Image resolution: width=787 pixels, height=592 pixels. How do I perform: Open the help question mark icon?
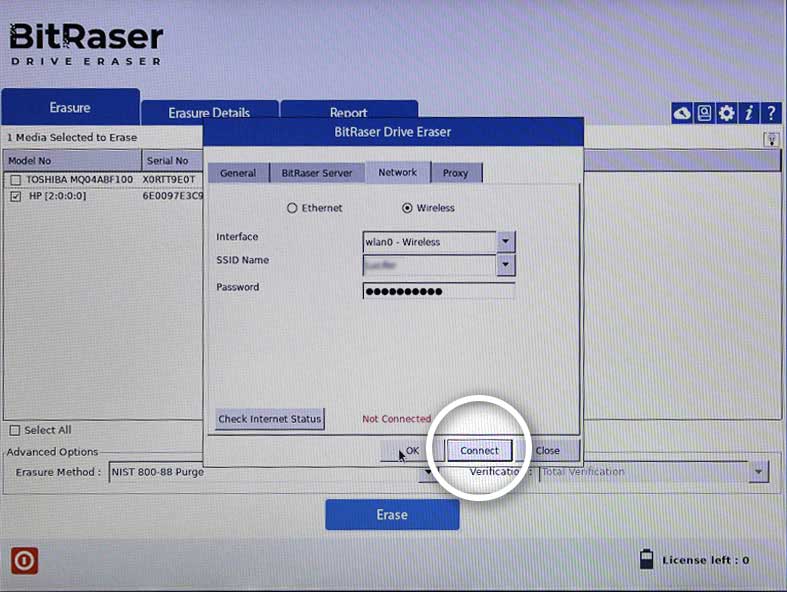(771, 113)
